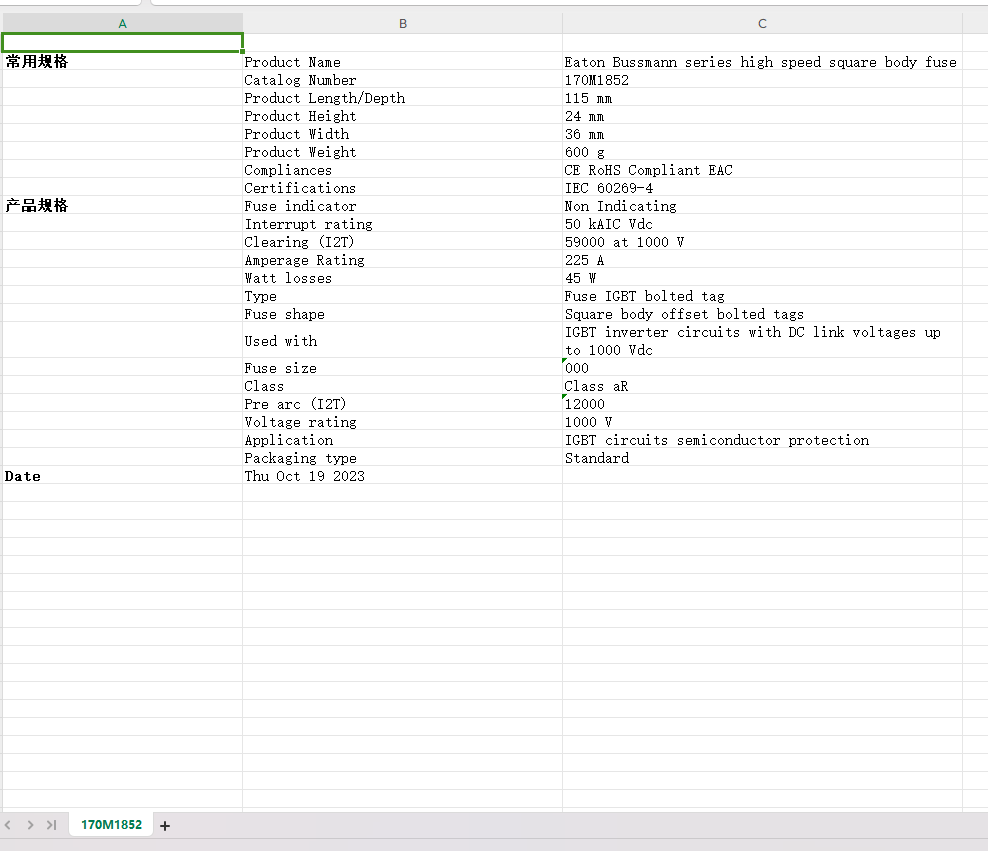Viewport: 988px width, 851px height.
Task: Select the Clearing (I2T) label cell
Action: pyautogui.click(x=403, y=242)
